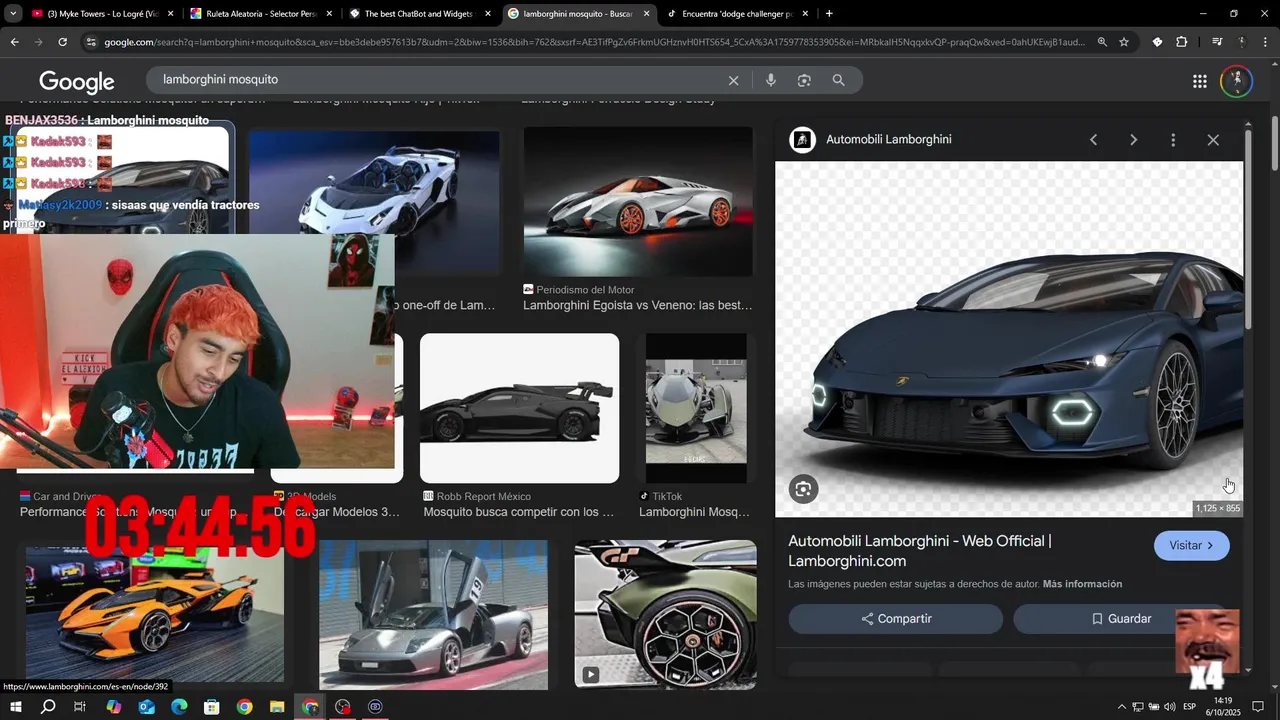The height and width of the screenshot is (720, 1280).
Task: Open Task View on taskbar
Action: pyautogui.click(x=80, y=707)
